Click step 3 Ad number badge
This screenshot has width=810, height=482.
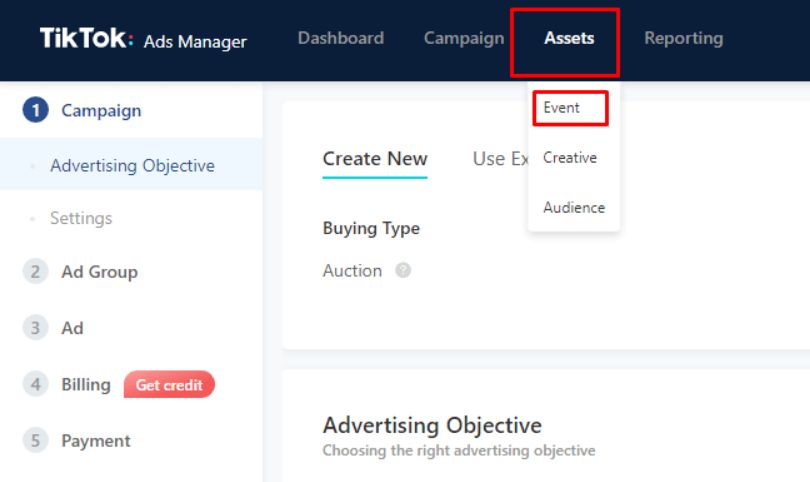point(35,328)
